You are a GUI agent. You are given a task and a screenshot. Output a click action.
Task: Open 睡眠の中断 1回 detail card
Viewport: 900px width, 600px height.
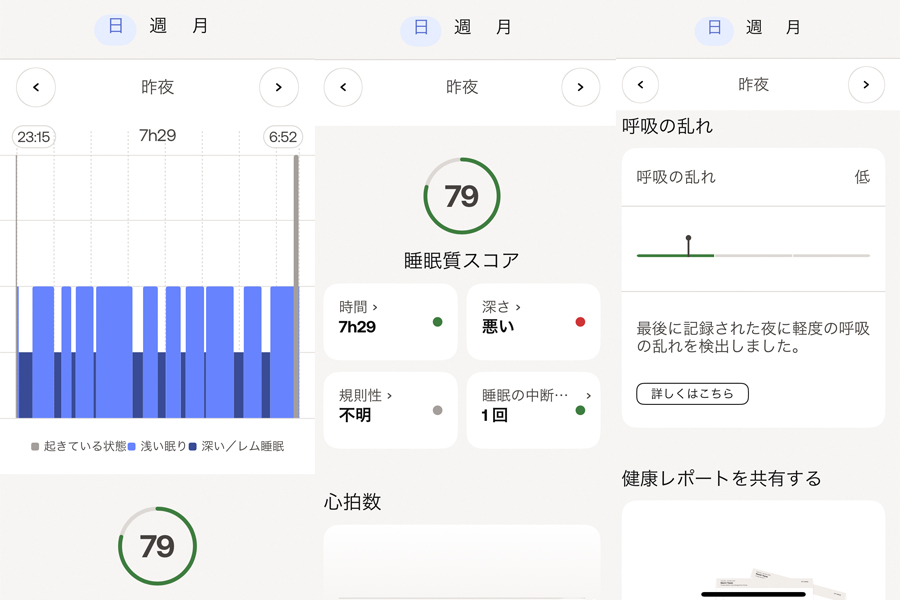[x=533, y=410]
